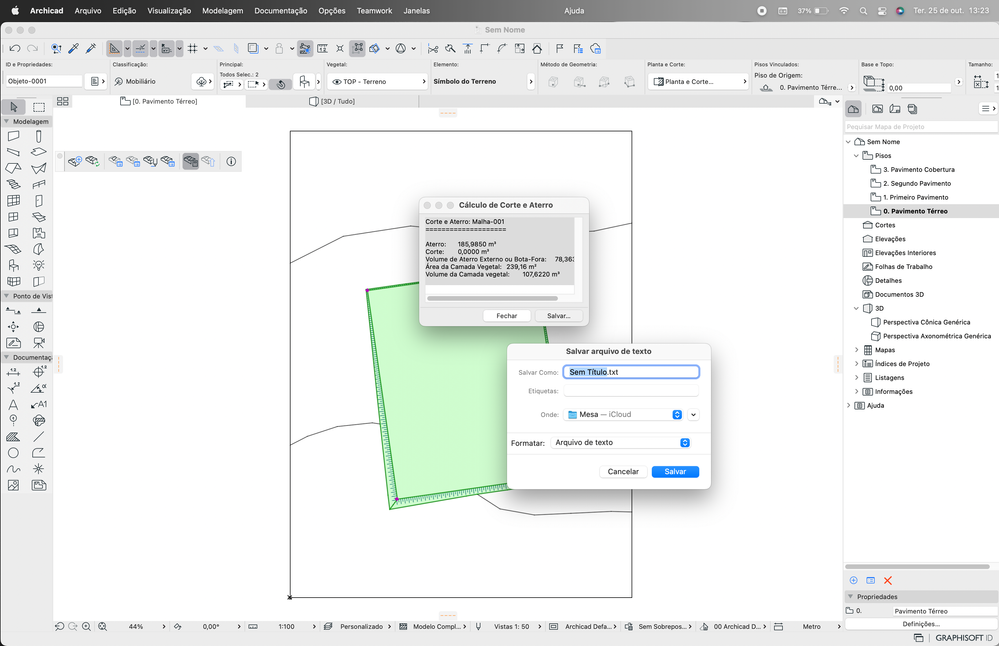
Task: Select the Arrow selection tool
Action: (x=14, y=107)
